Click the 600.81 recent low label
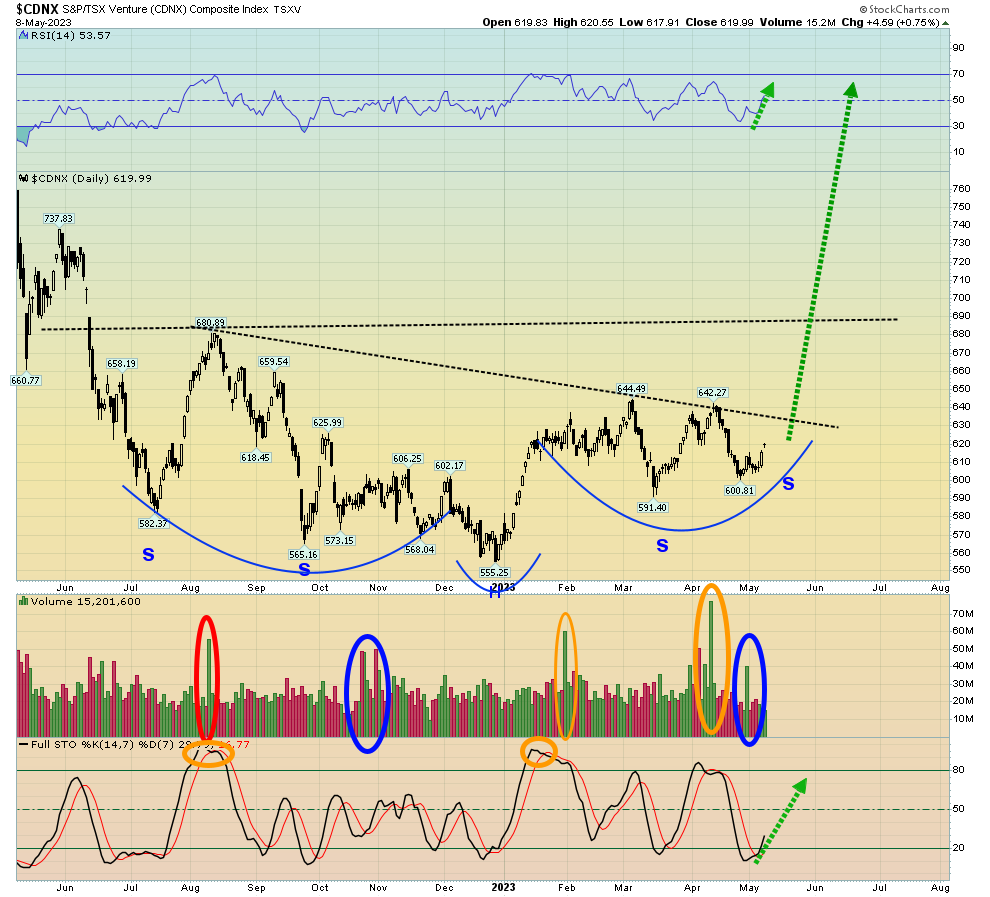The image size is (990, 897). pyautogui.click(x=739, y=490)
